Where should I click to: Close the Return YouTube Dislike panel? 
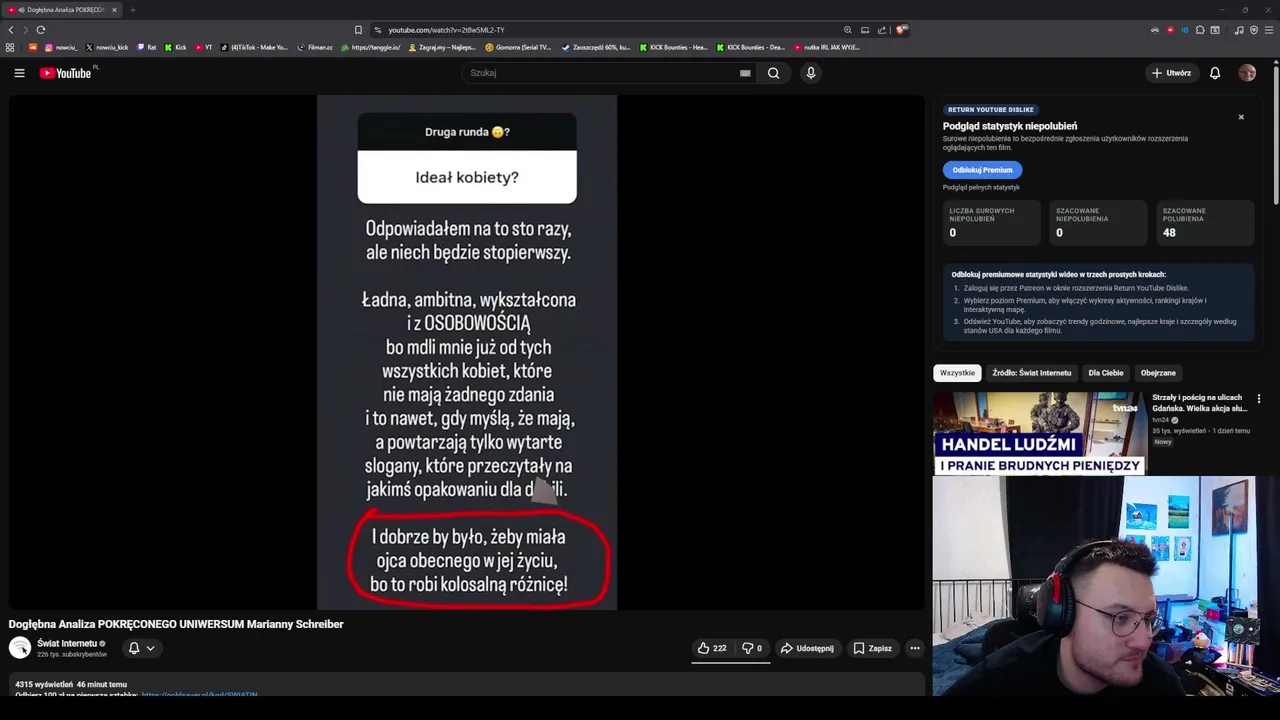[x=1241, y=117]
